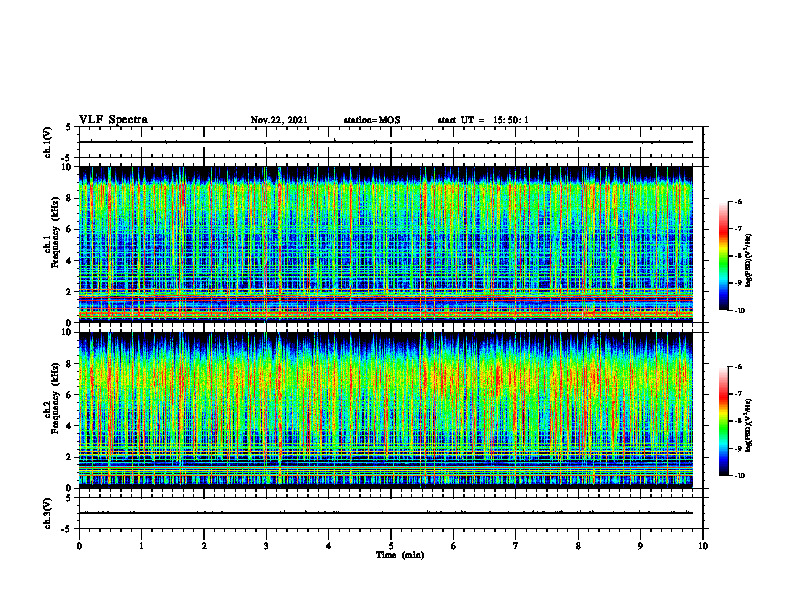Click the time axis tick label '5'
Image resolution: width=792 pixels, height=612 pixels.
391,546
